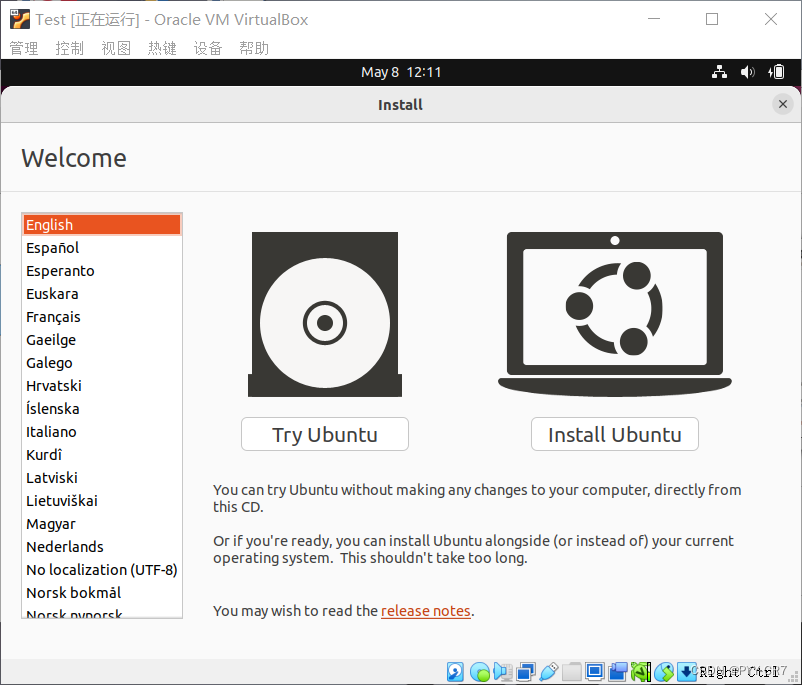Close the Install dialog with the X

click(x=782, y=104)
